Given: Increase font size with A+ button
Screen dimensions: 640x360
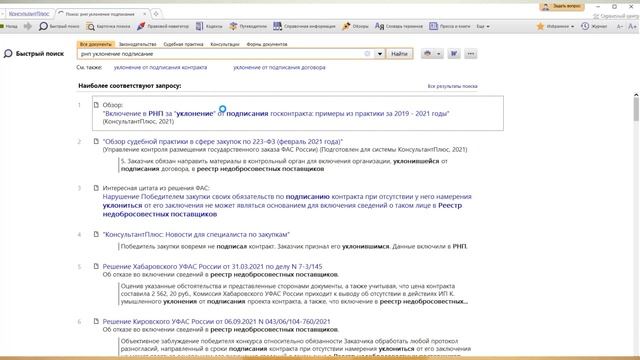Looking at the screenshot, I should [632, 27].
